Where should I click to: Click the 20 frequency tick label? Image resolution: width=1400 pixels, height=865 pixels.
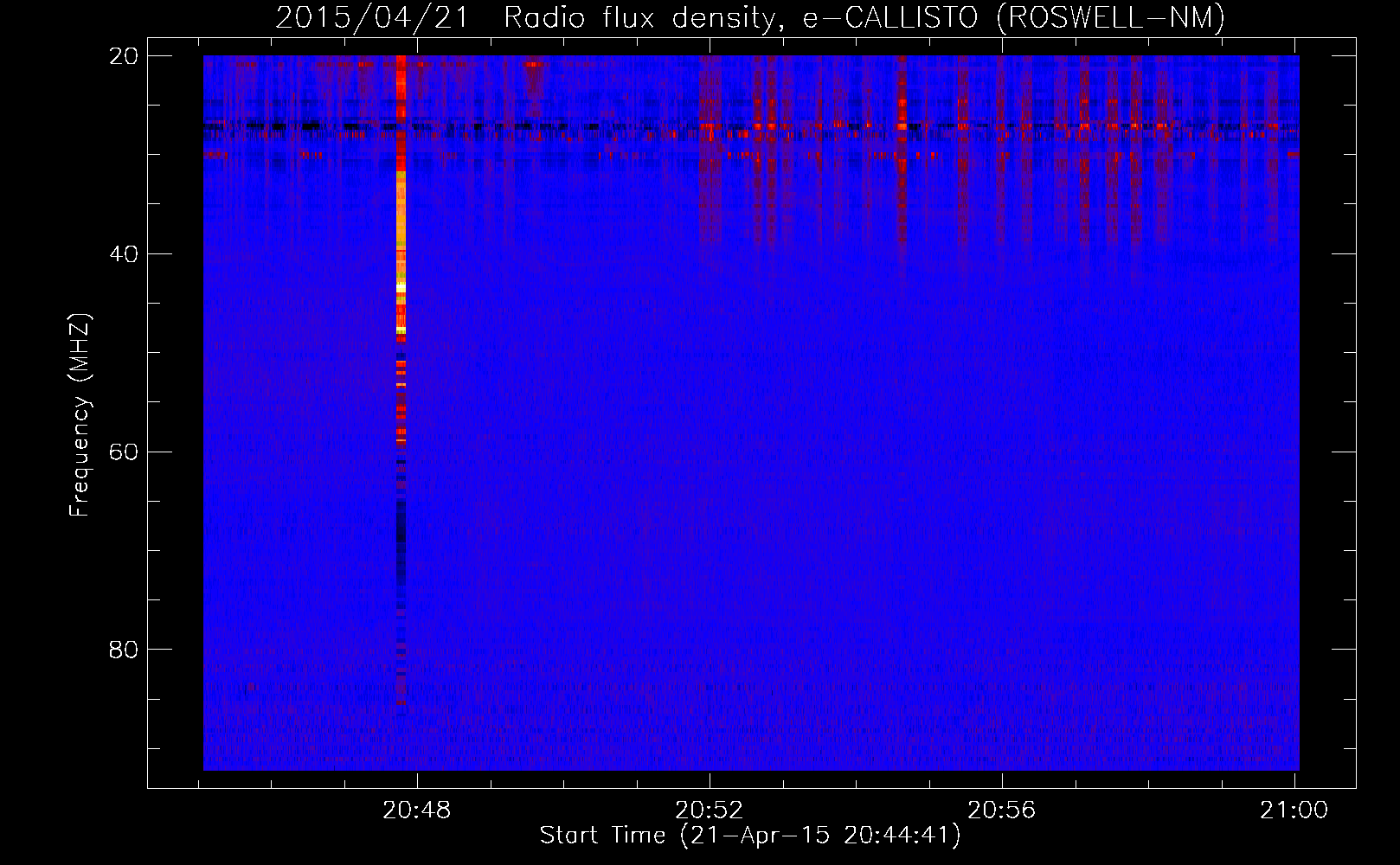(x=124, y=56)
